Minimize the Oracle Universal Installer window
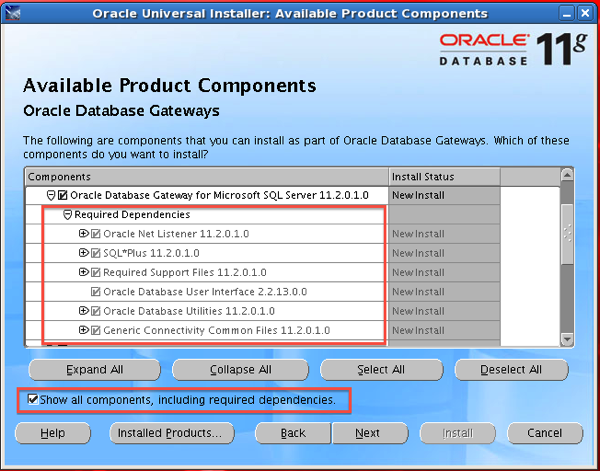Image resolution: width=600 pixels, height=471 pixels. point(567,14)
